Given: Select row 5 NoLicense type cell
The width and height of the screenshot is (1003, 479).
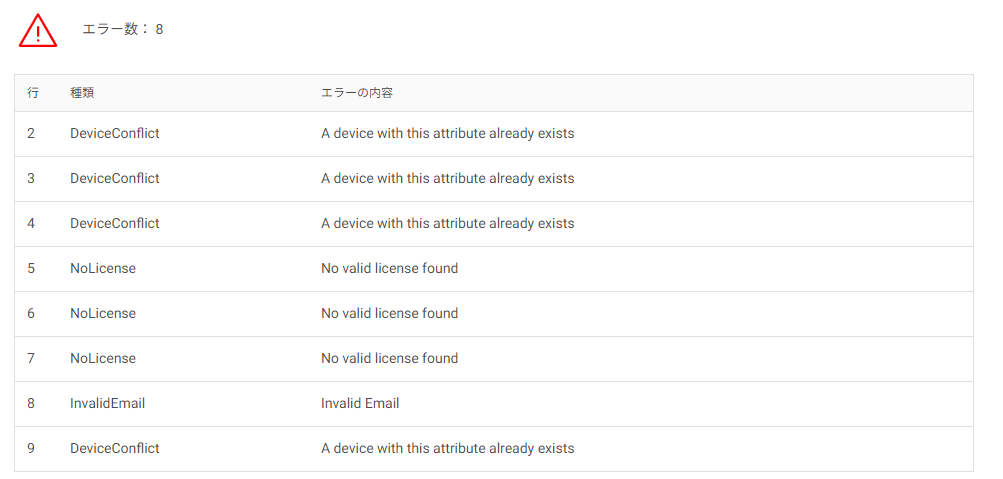Looking at the screenshot, I should 103,269.
